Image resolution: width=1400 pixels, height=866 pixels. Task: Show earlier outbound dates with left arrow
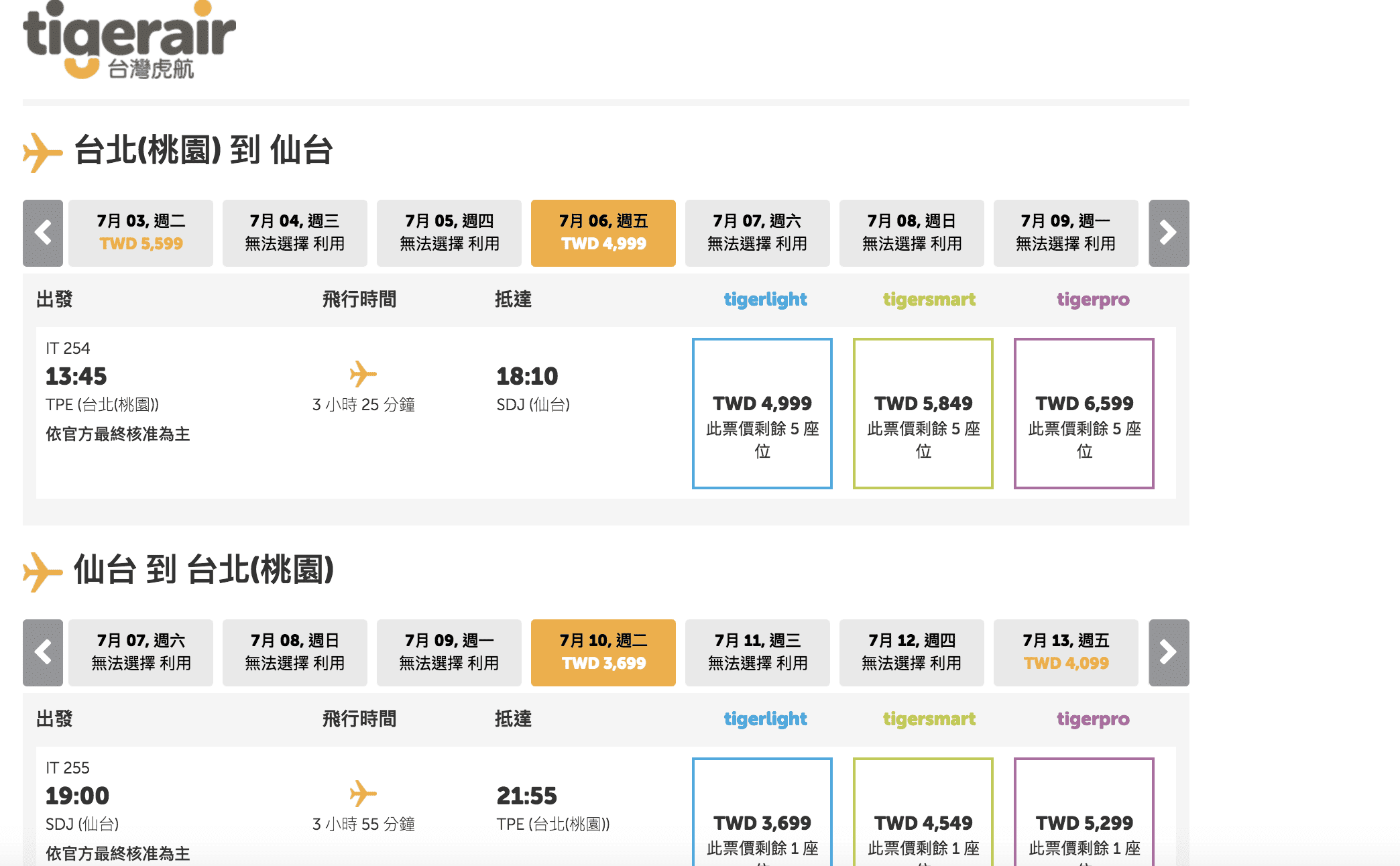pyautogui.click(x=43, y=233)
